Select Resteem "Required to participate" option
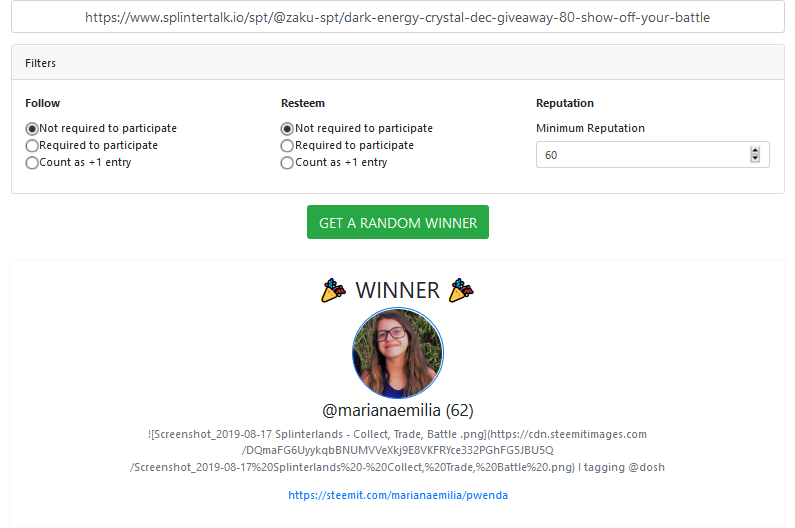 (x=287, y=146)
